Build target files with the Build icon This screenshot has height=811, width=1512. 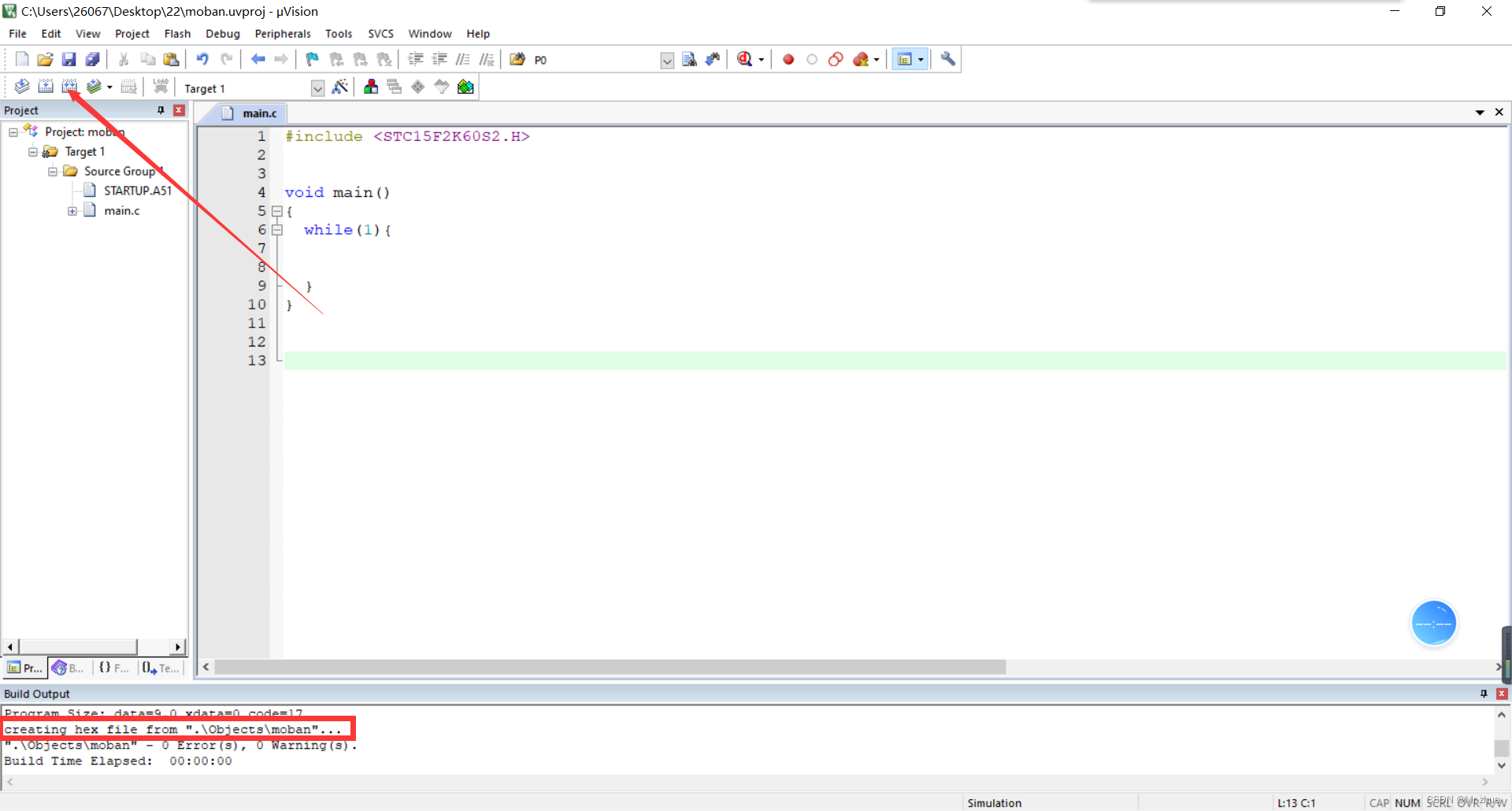(x=46, y=87)
